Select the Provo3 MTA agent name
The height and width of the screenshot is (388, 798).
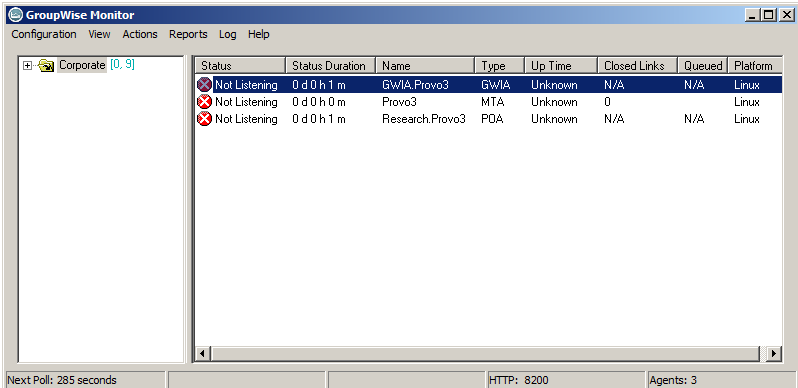point(399,102)
